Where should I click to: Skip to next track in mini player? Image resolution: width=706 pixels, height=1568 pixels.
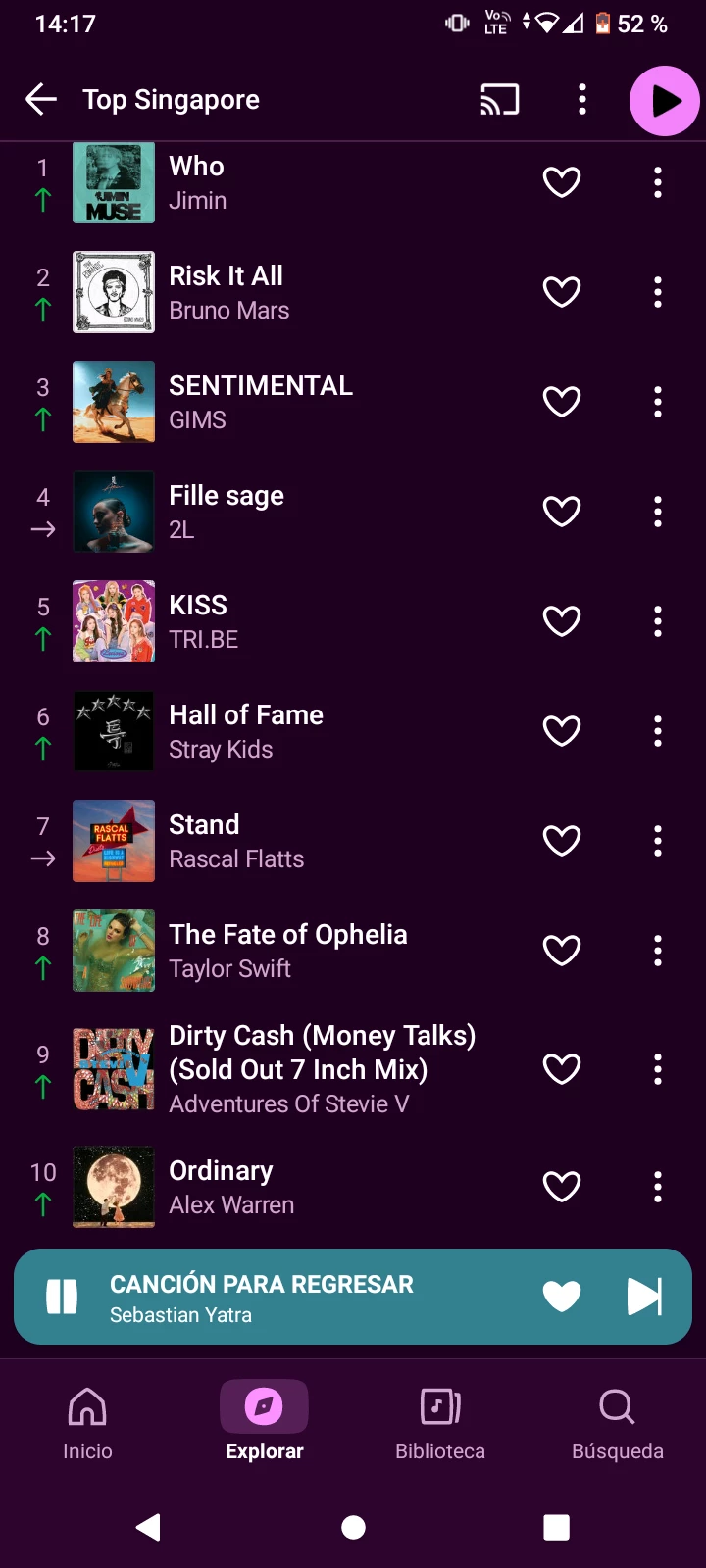tap(644, 1297)
